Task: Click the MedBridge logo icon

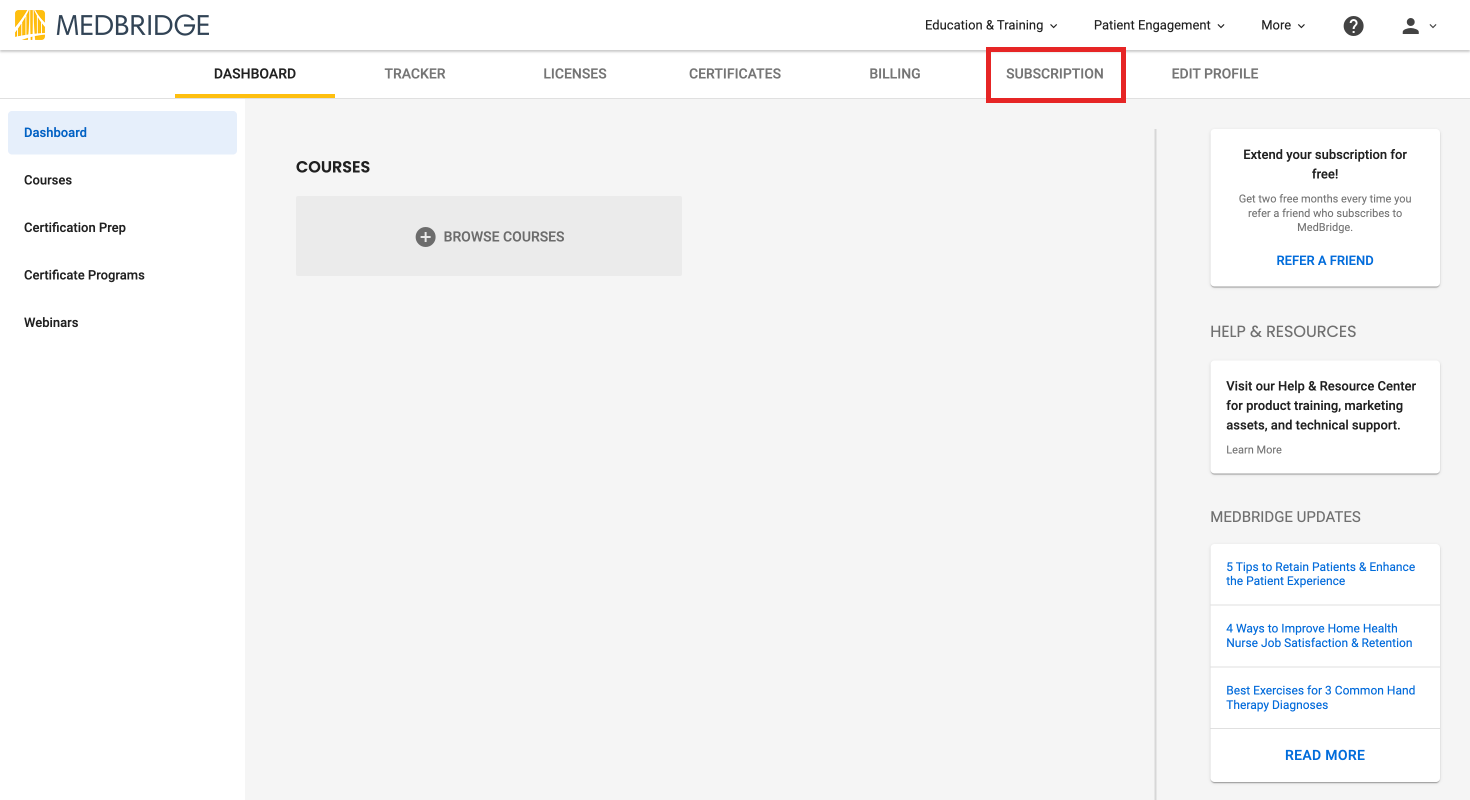Action: point(30,25)
